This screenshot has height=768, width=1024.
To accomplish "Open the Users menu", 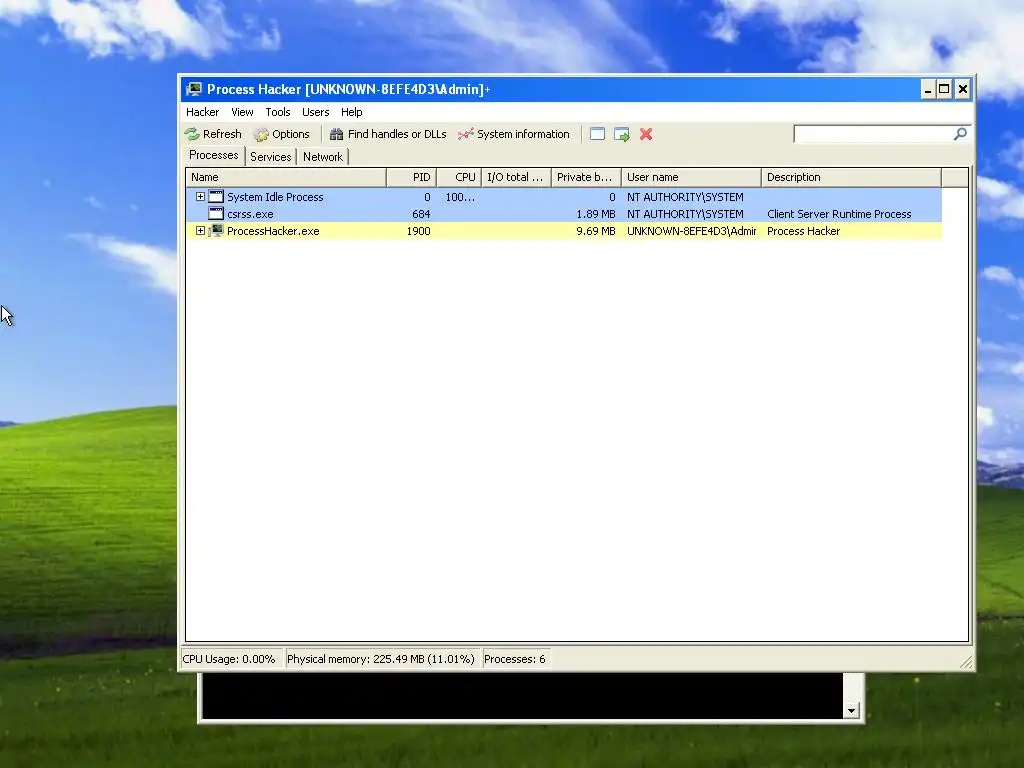I will coord(315,112).
